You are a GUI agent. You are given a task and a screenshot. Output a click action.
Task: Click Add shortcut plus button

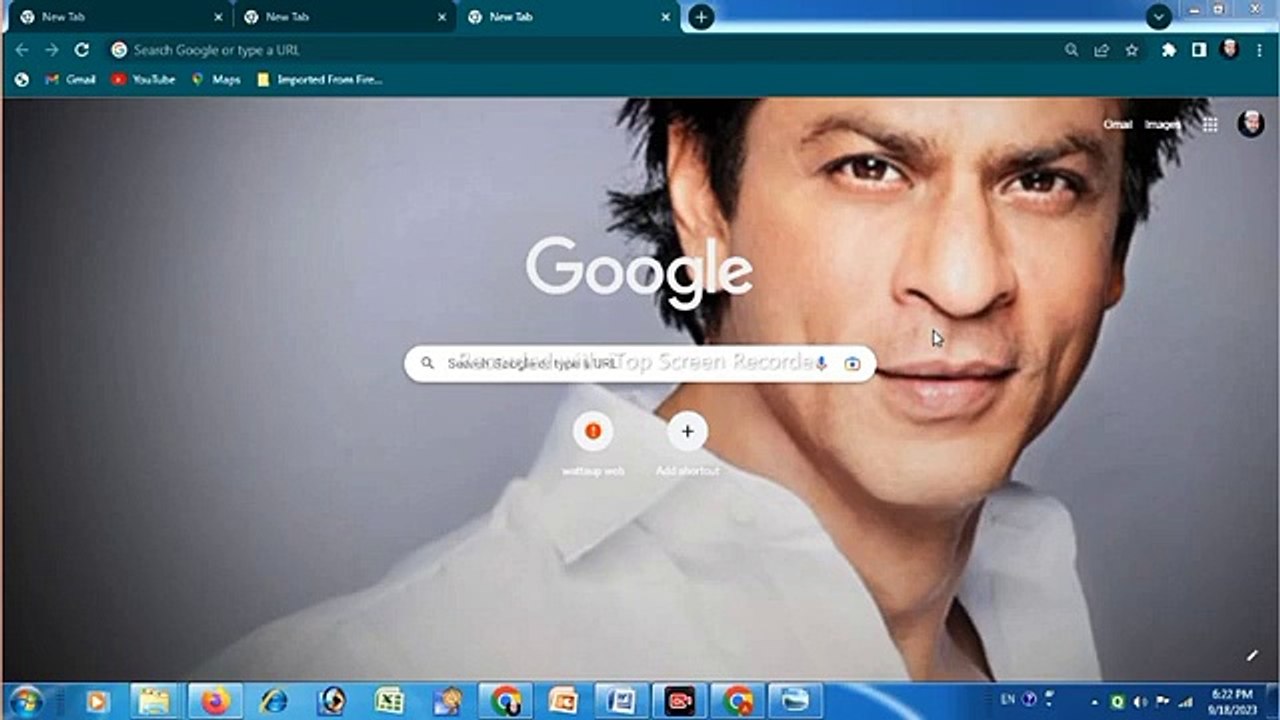click(687, 432)
